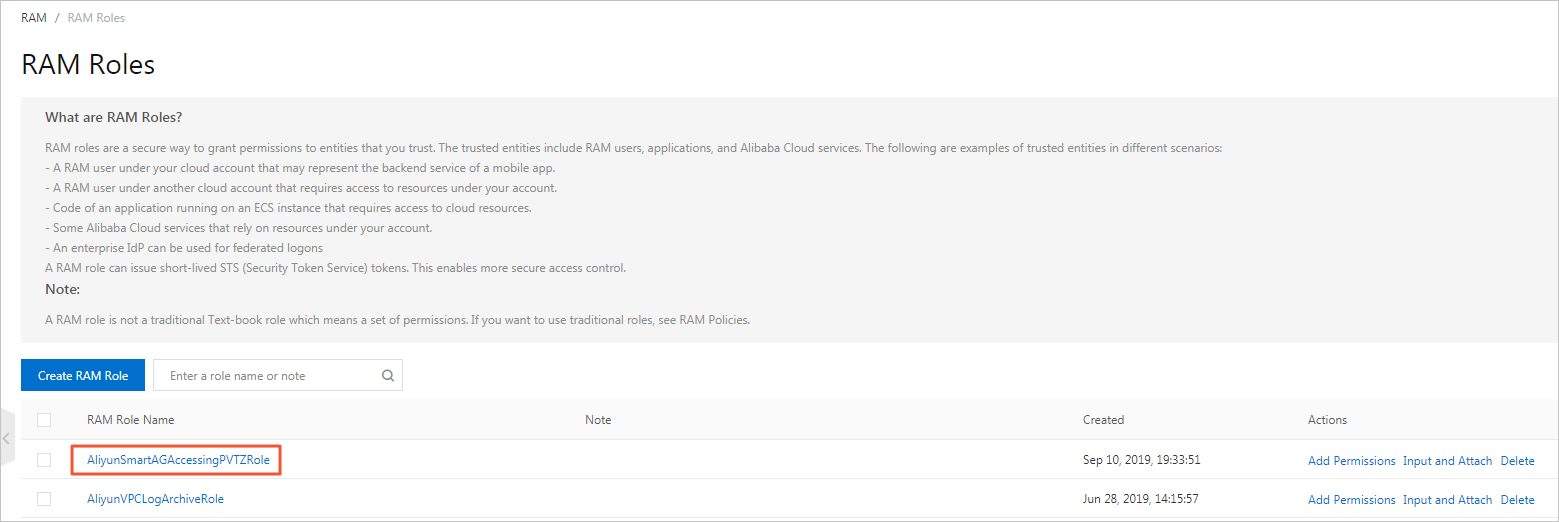Click the Note column header
Image resolution: width=1559 pixels, height=522 pixels.
598,420
